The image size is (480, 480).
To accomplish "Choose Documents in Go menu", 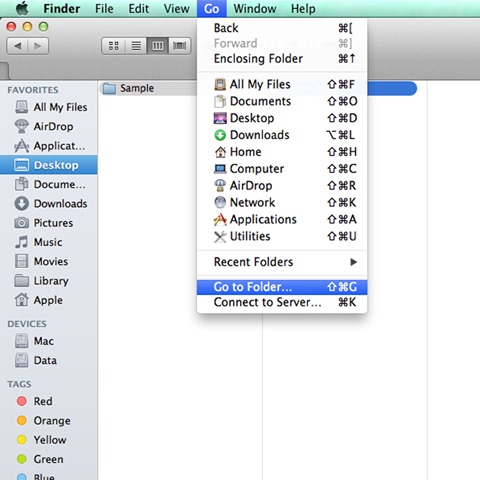I will click(x=282, y=101).
